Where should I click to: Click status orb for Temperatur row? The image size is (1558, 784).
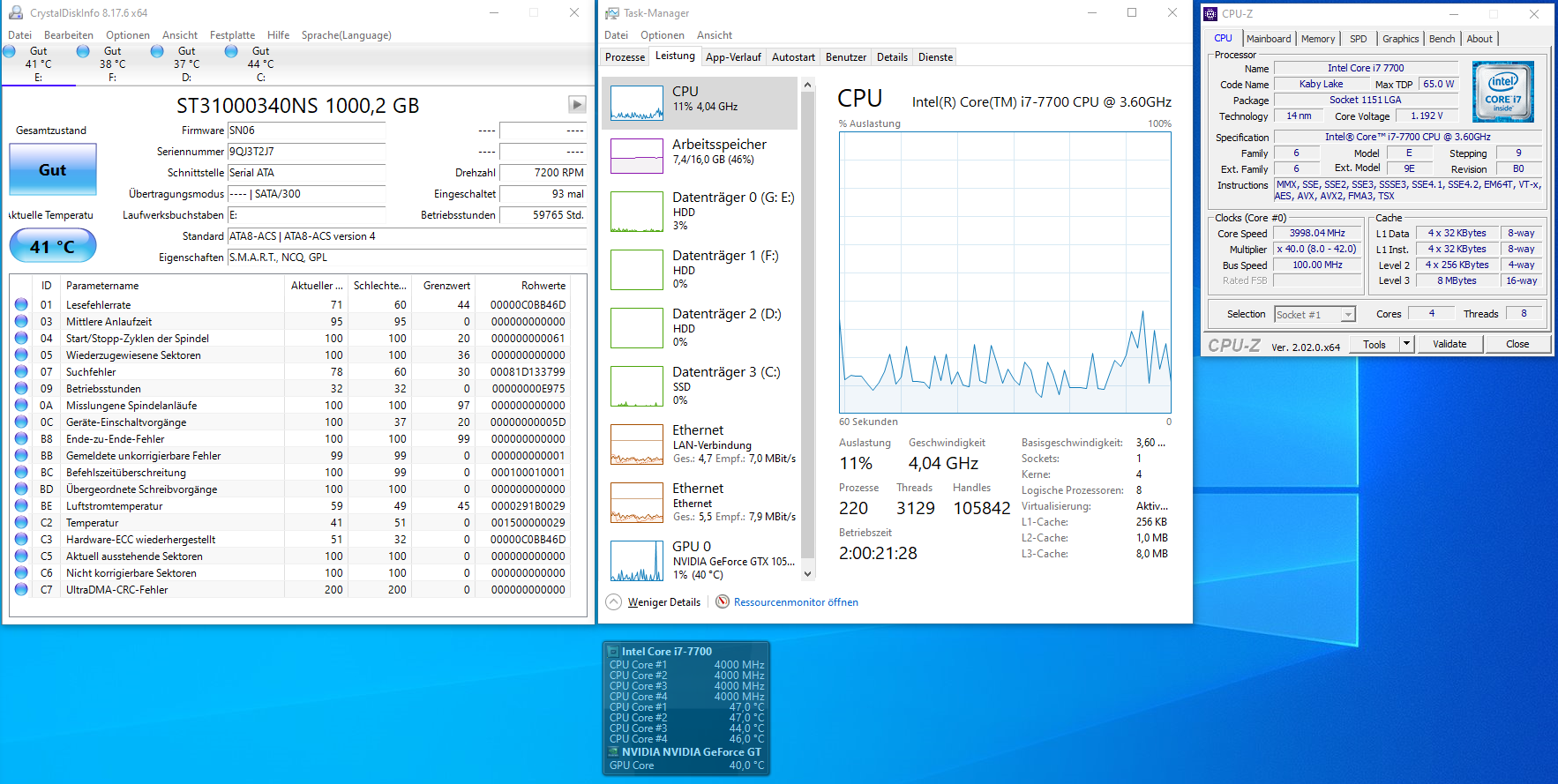(21, 522)
